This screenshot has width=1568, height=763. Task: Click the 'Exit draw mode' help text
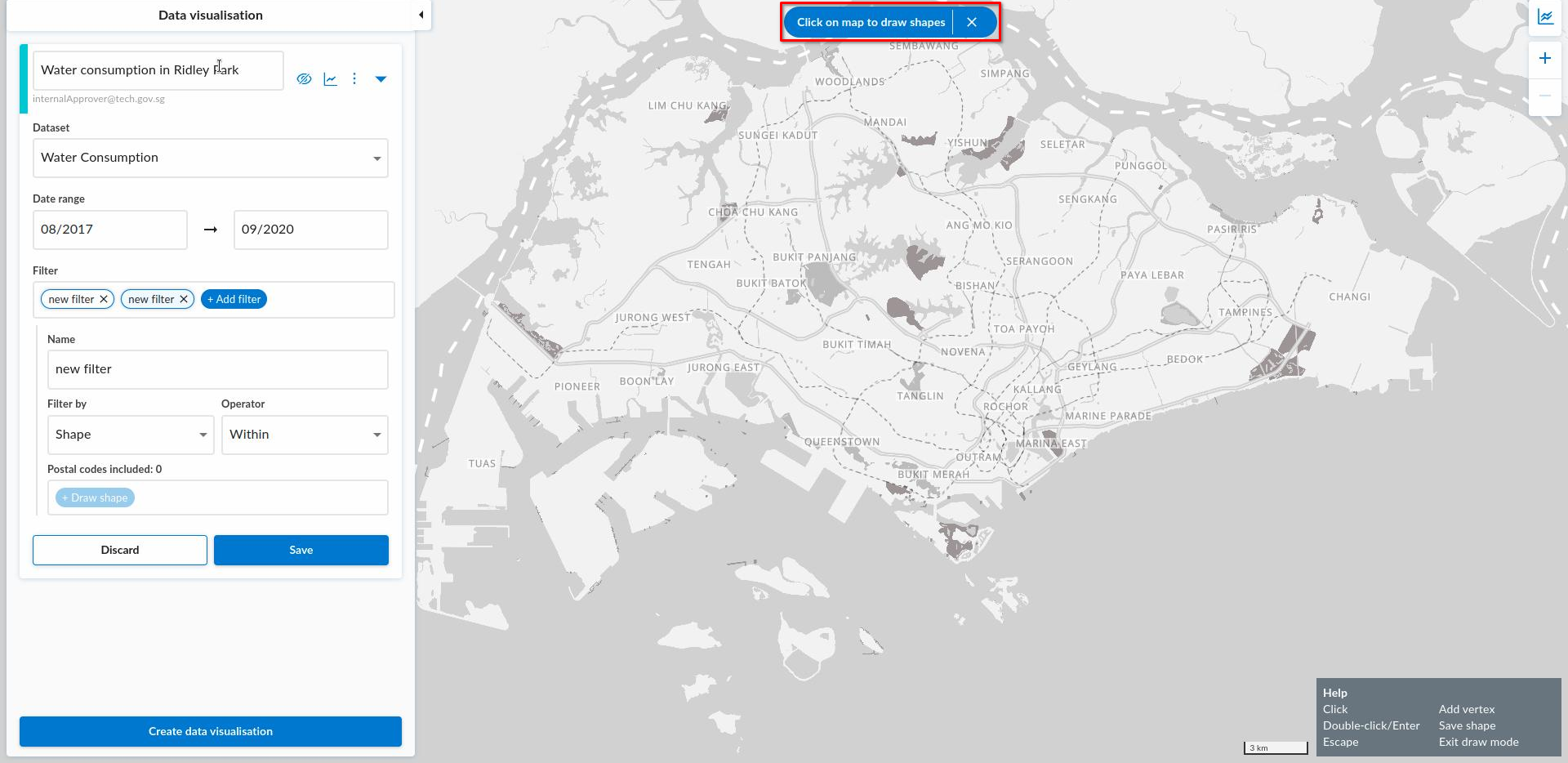coord(1479,742)
